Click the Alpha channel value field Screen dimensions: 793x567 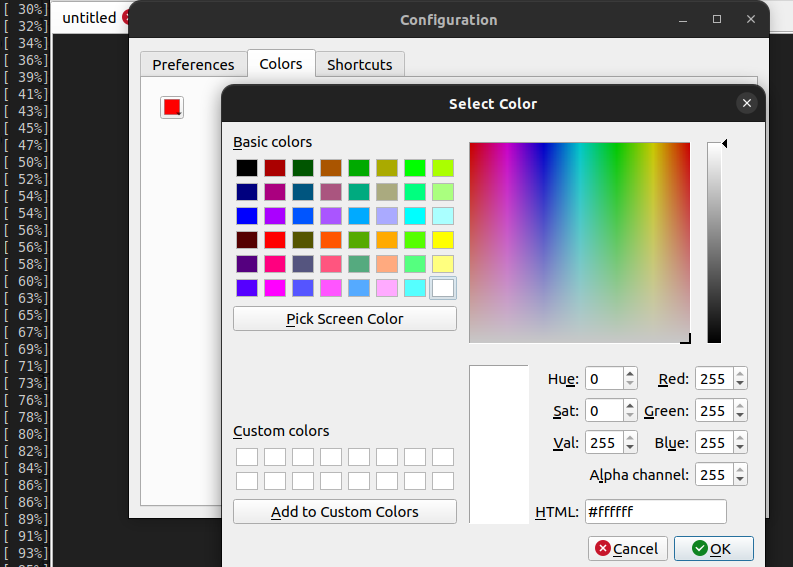pyautogui.click(x=715, y=474)
